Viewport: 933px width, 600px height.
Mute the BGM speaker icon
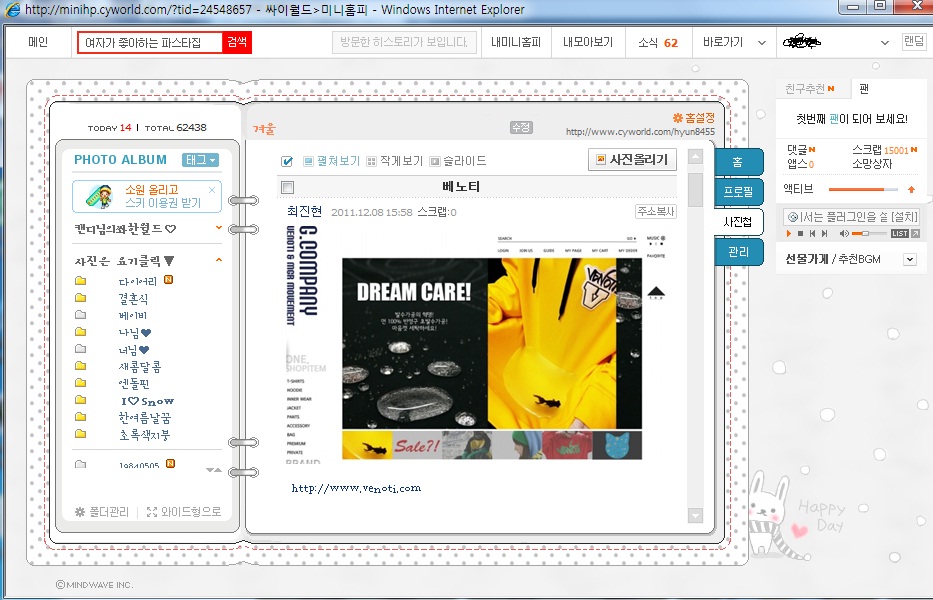(x=844, y=234)
